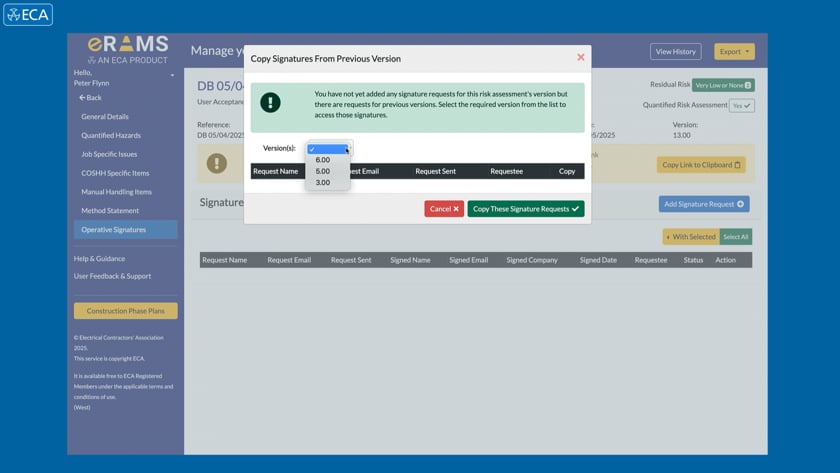Open View History
The width and height of the screenshot is (840, 473).
click(676, 51)
